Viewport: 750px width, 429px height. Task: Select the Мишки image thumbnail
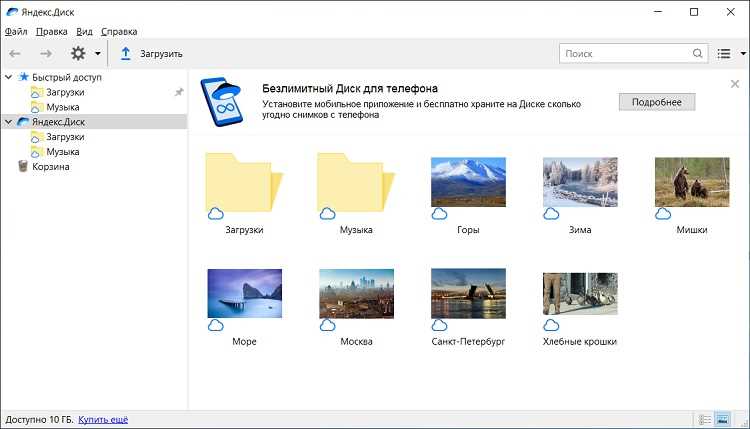[x=692, y=182]
